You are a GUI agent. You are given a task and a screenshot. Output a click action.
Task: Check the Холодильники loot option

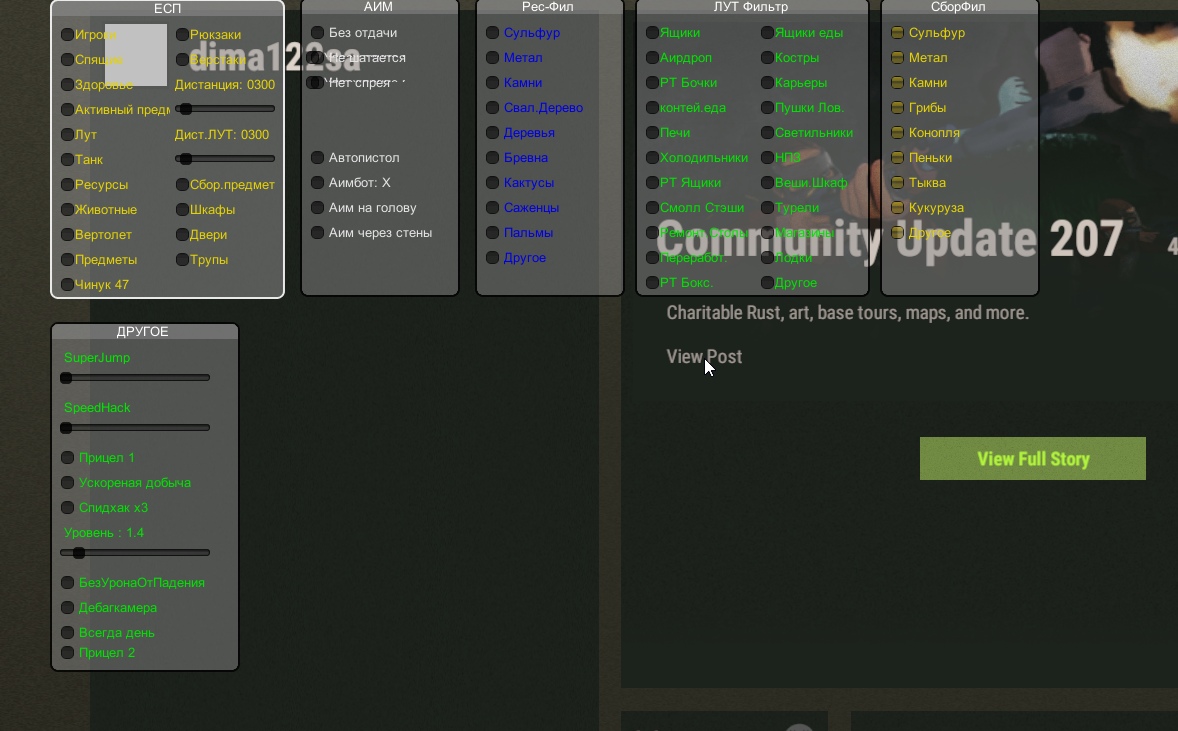pyautogui.click(x=652, y=158)
